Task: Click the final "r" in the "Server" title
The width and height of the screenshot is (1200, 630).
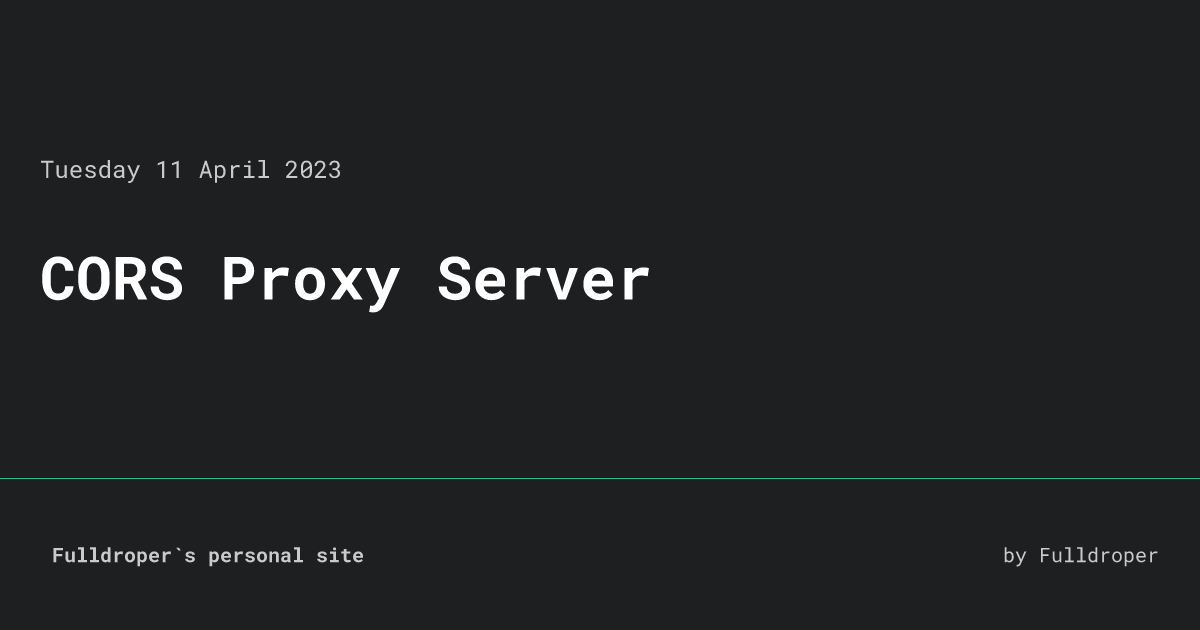Action: point(636,286)
